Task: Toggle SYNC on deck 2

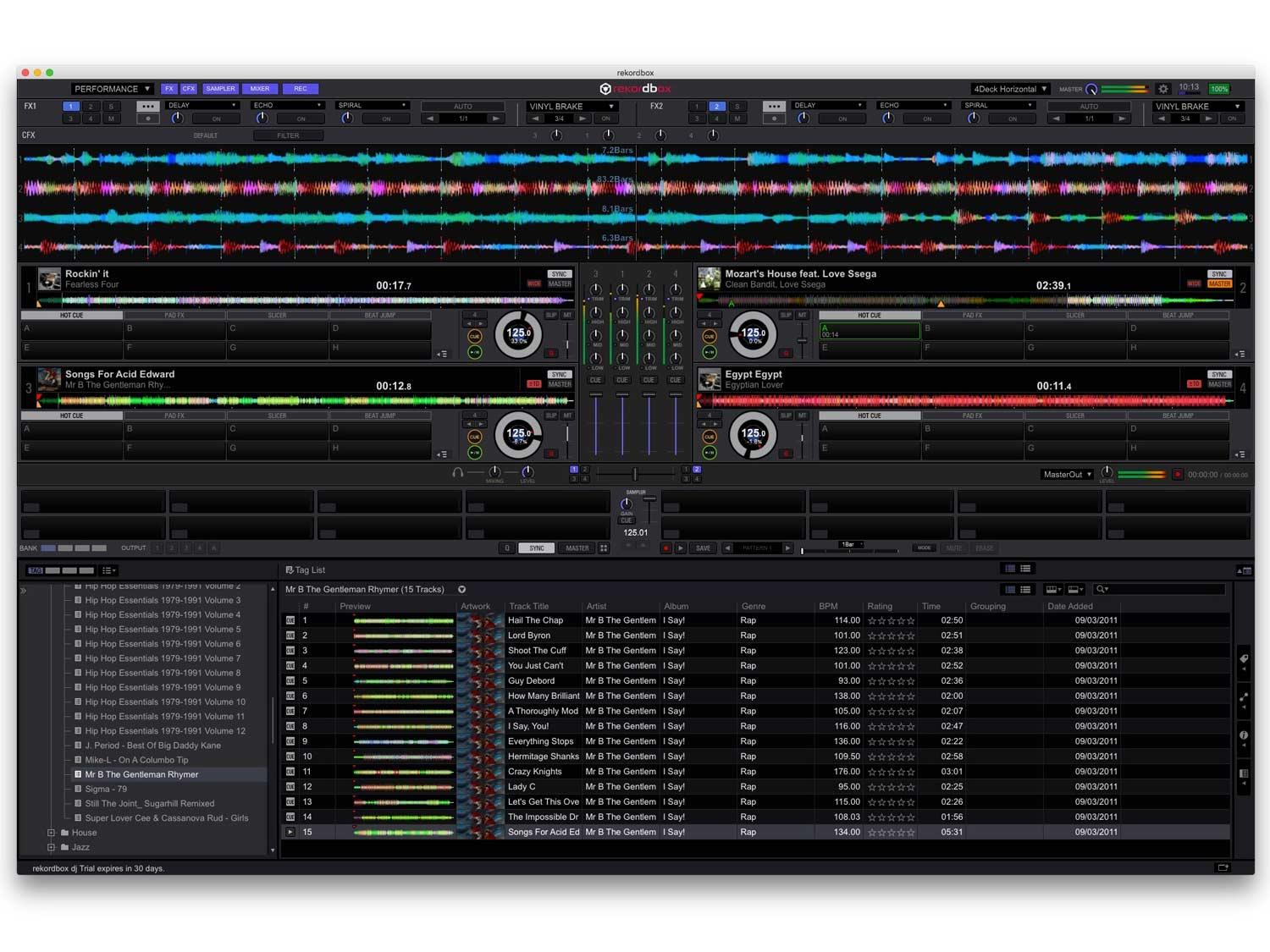Action: point(1218,274)
